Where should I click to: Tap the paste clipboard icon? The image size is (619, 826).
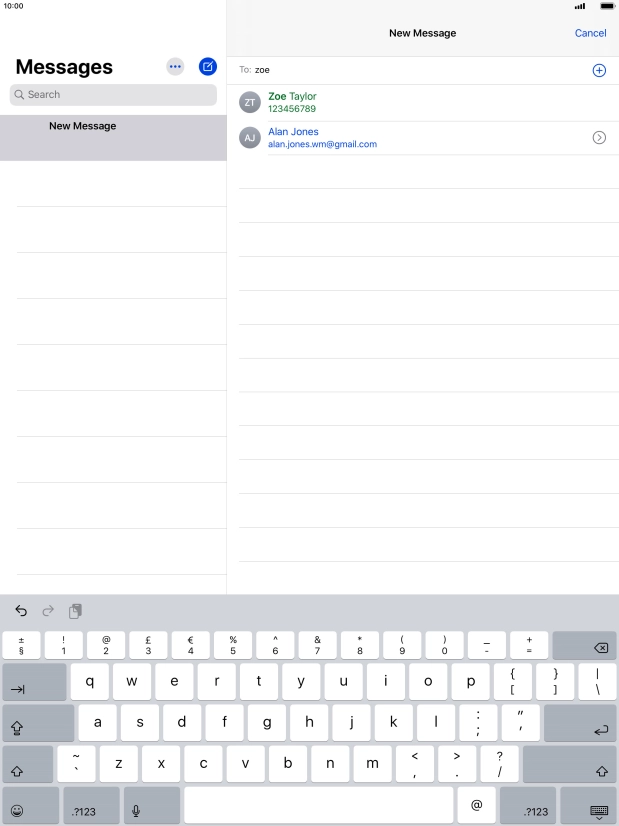75,611
